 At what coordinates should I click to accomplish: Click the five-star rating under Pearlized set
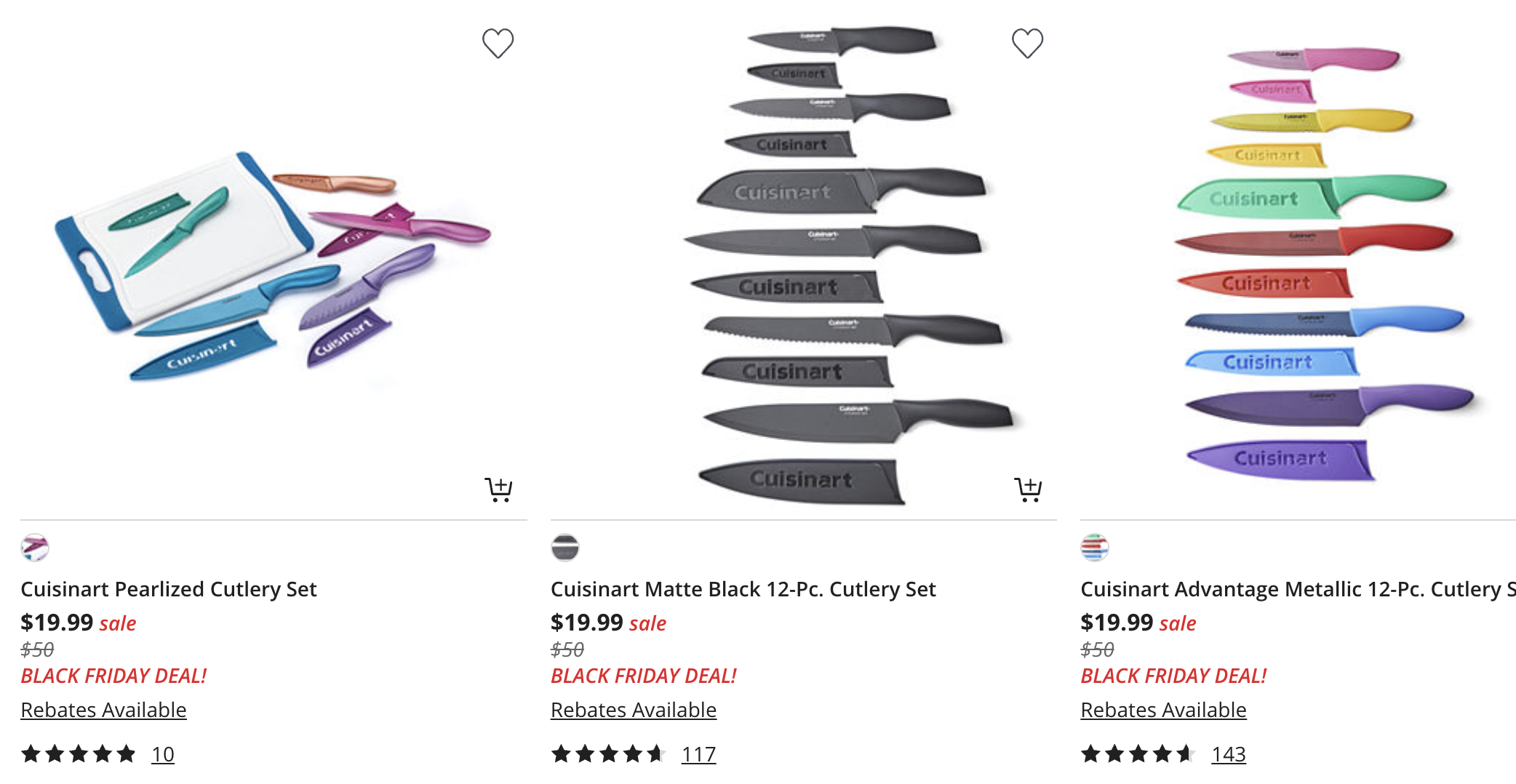pos(79,754)
